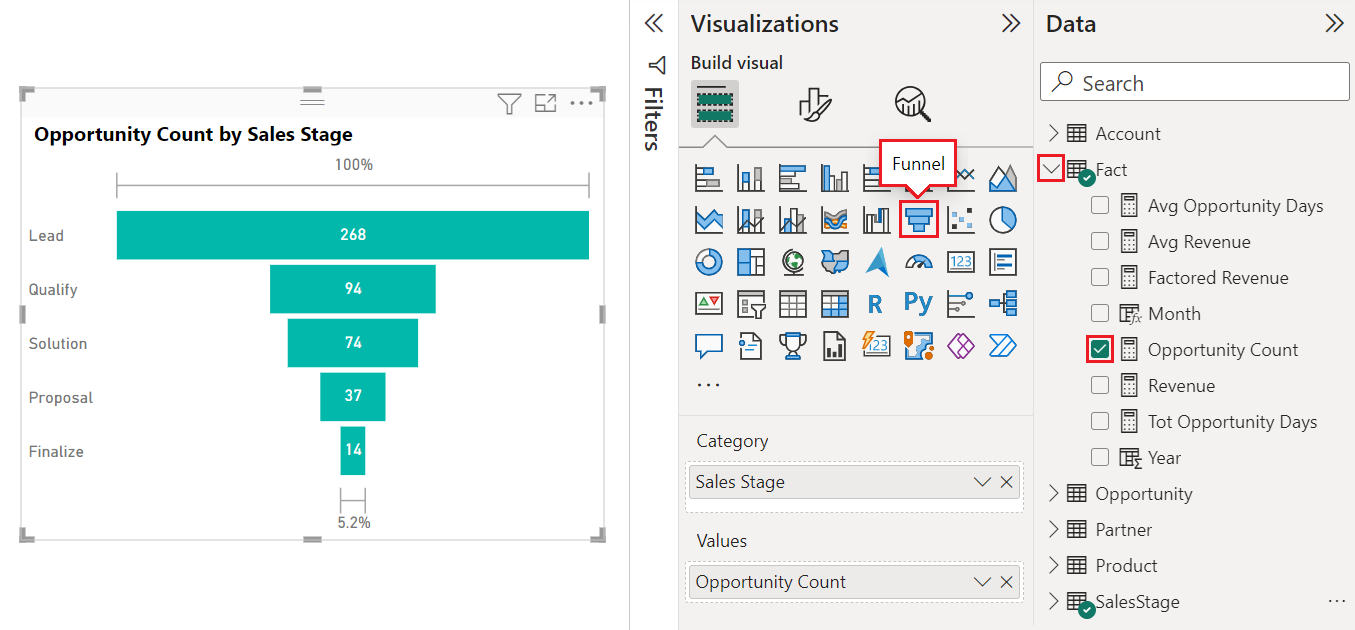
Task: Click the filter icon on the funnel chart
Action: pyautogui.click(x=509, y=103)
